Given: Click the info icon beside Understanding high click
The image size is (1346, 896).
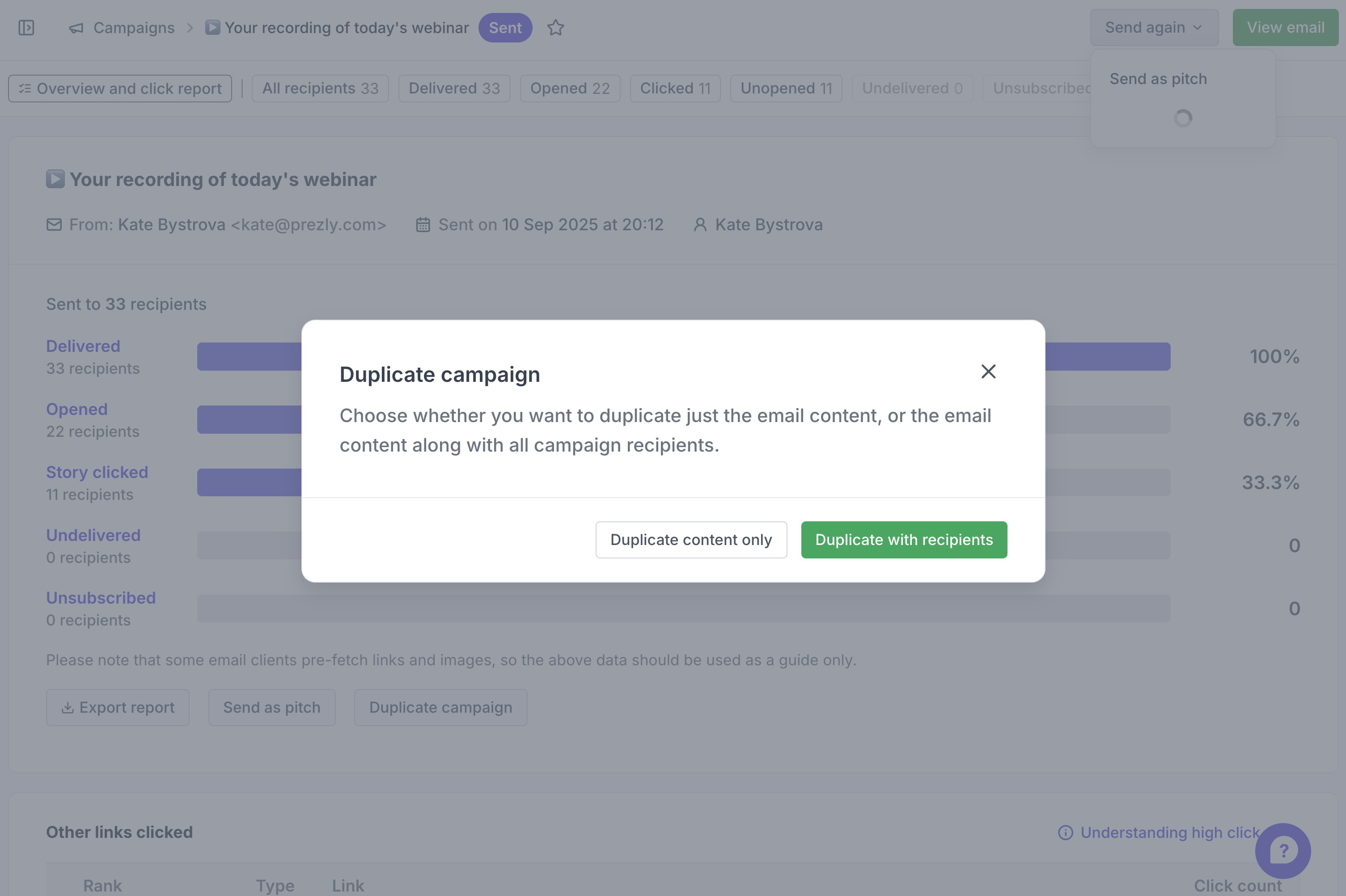Looking at the screenshot, I should point(1065,833).
